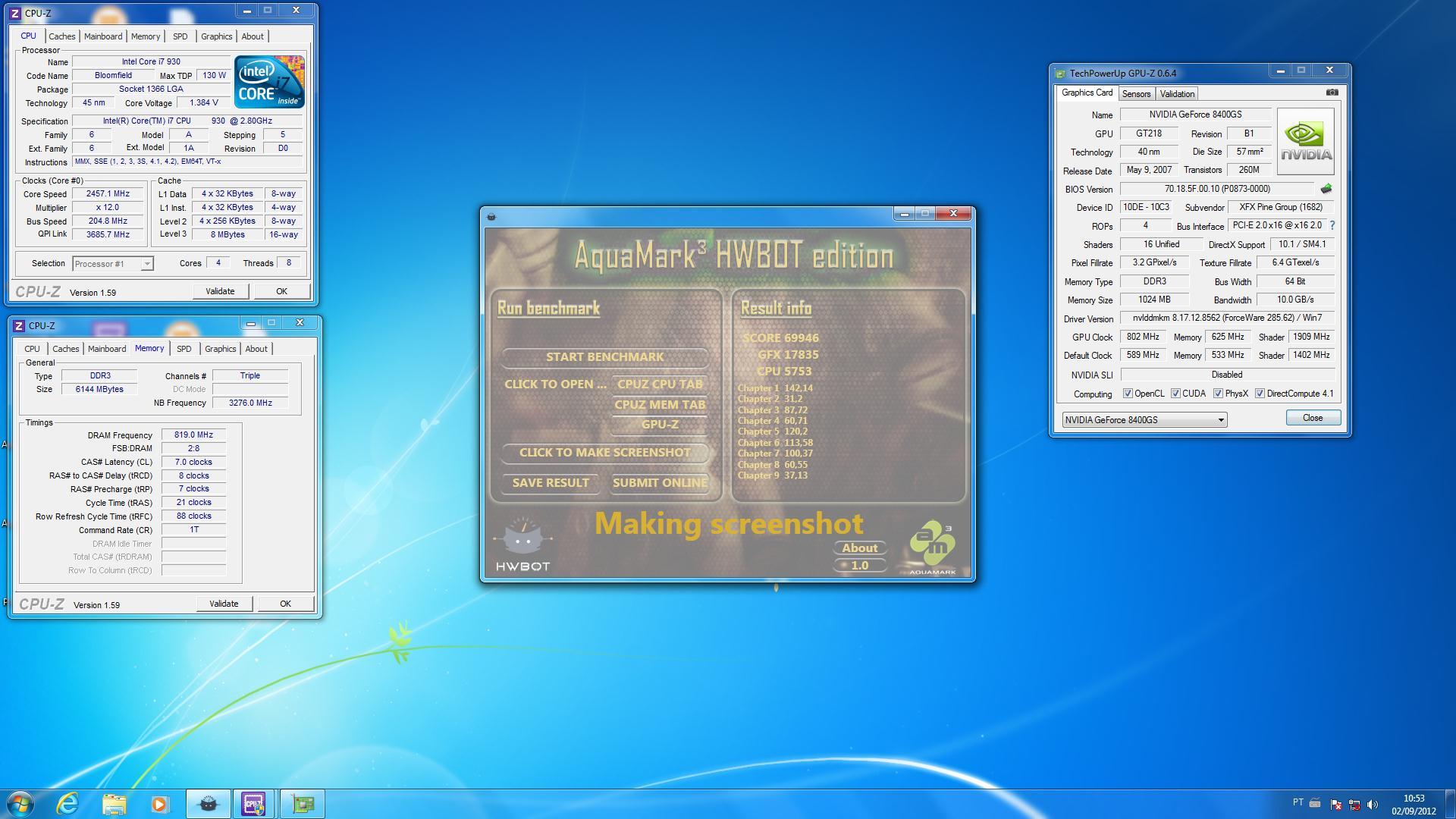Screen dimensions: 1456x819
Task: Click the Close button in GPU-Z
Action: coord(1313,418)
